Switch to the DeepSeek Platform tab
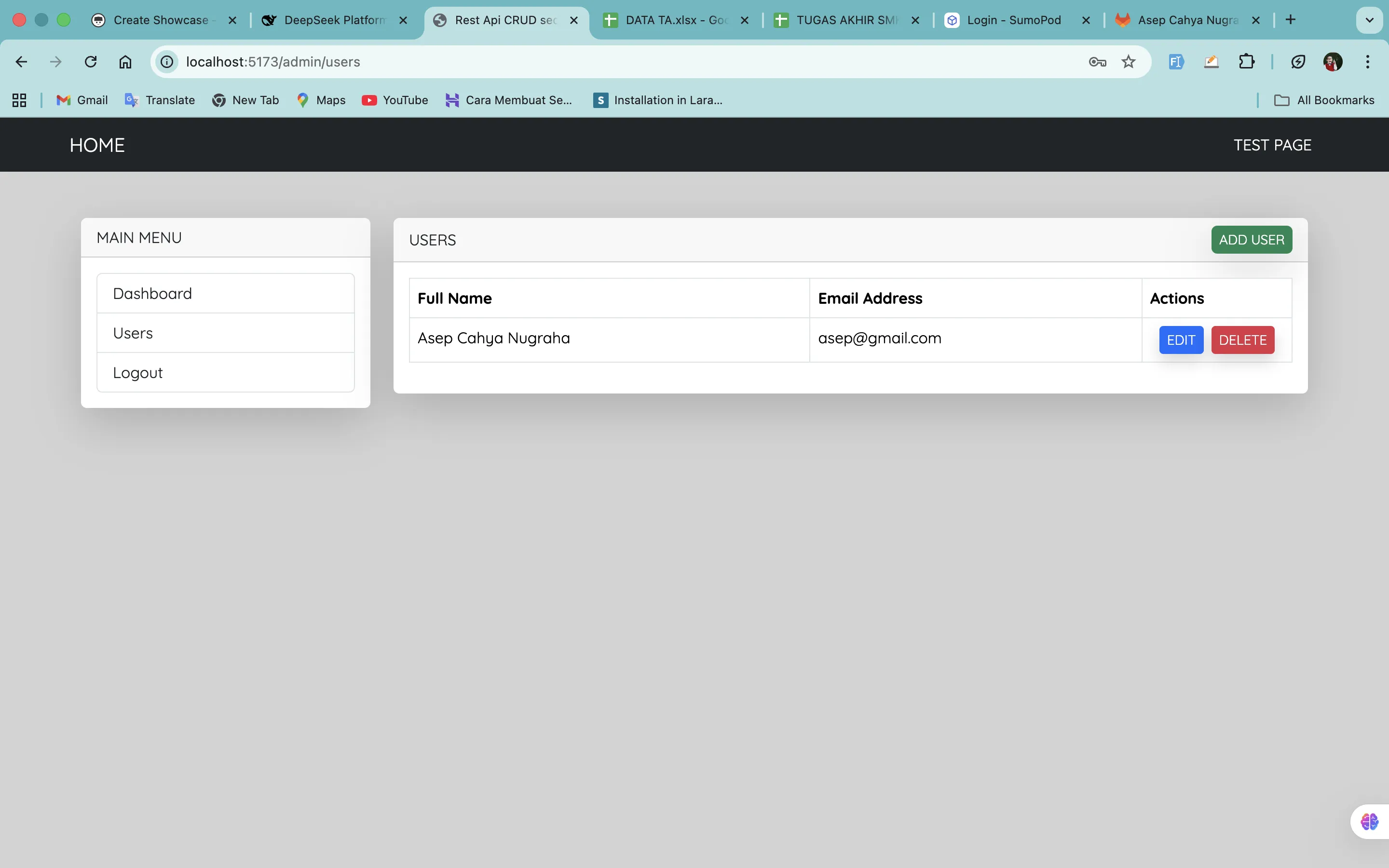The image size is (1389, 868). coord(335,20)
